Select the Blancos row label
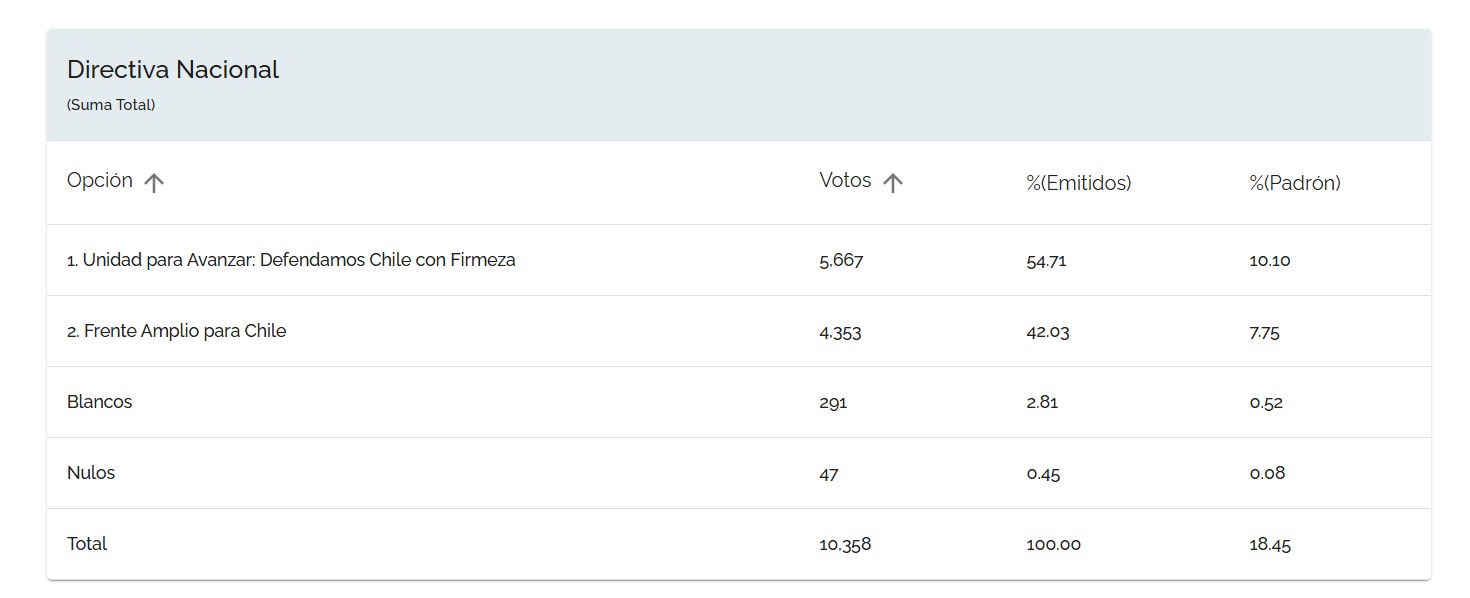The height and width of the screenshot is (598, 1470). (x=99, y=402)
